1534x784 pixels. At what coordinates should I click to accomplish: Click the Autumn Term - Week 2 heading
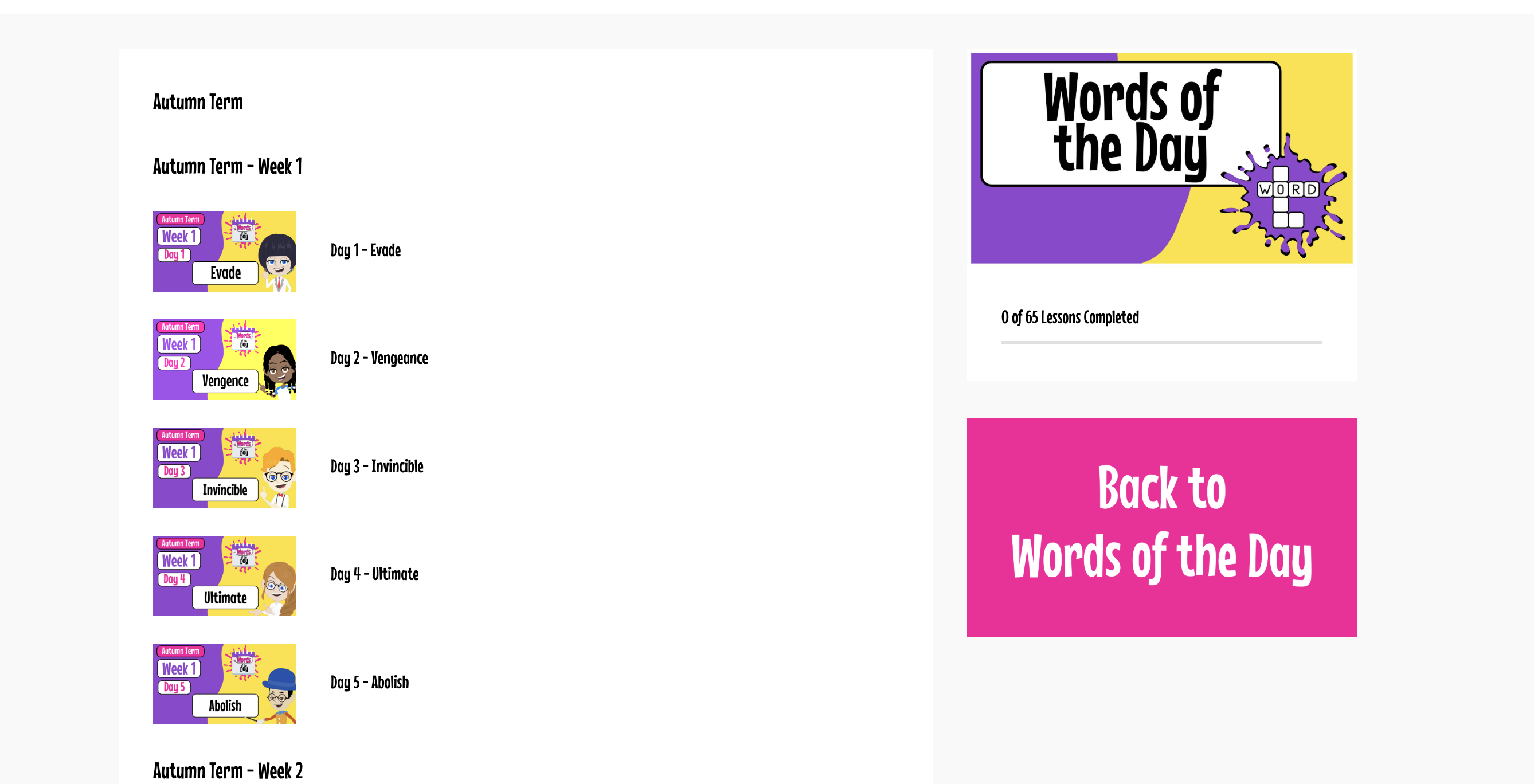point(228,770)
